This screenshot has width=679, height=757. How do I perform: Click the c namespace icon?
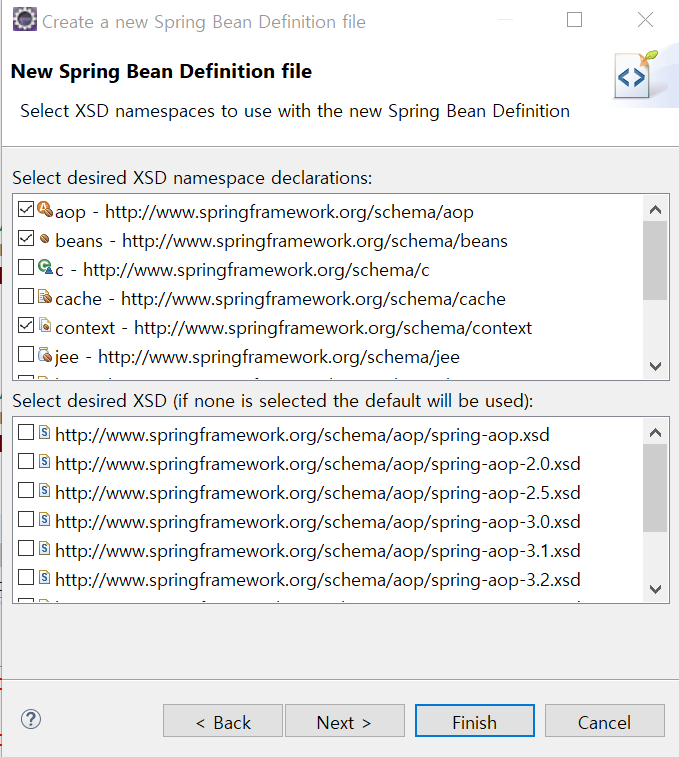(x=45, y=267)
